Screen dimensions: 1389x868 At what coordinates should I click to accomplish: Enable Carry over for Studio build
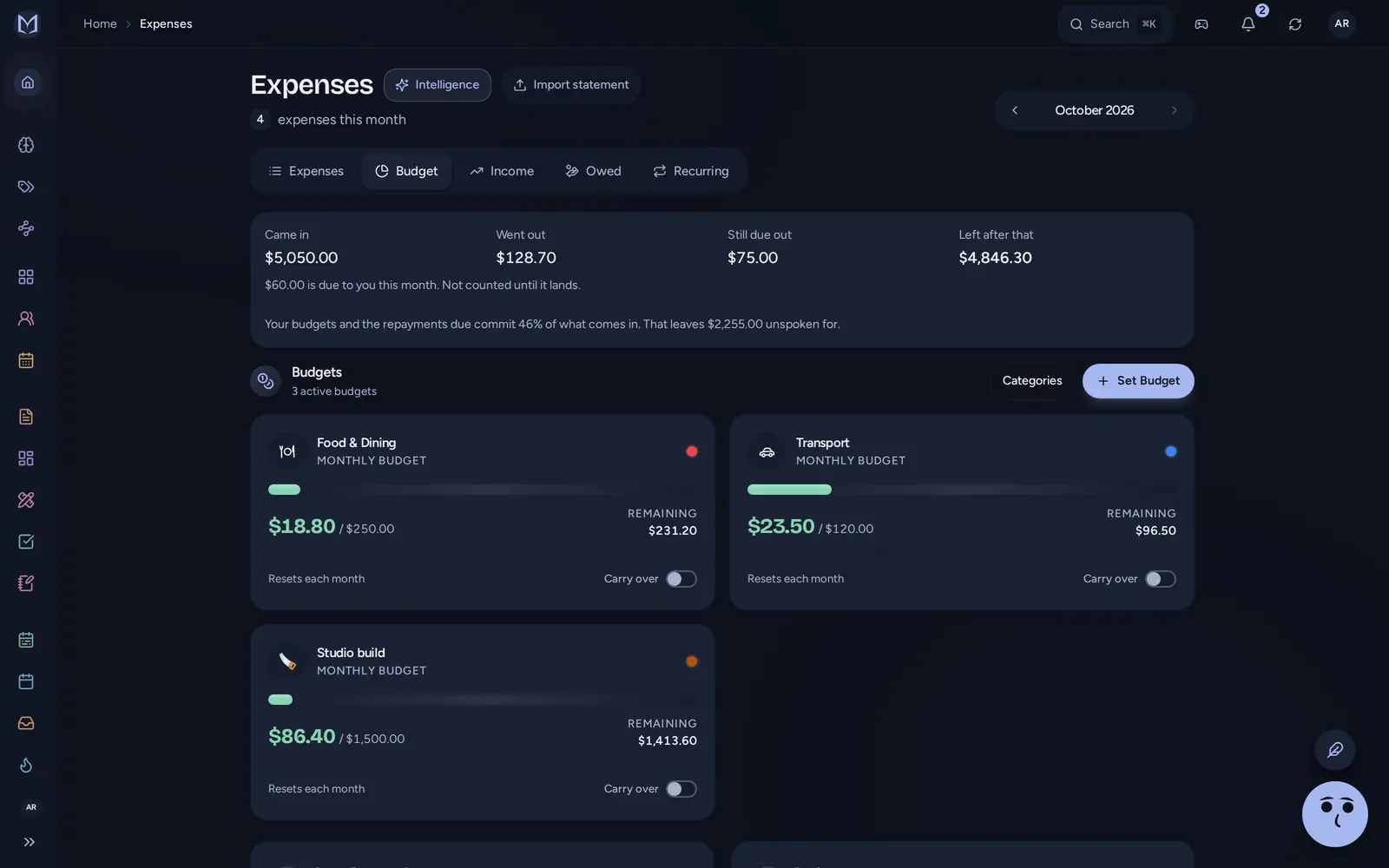[681, 789]
